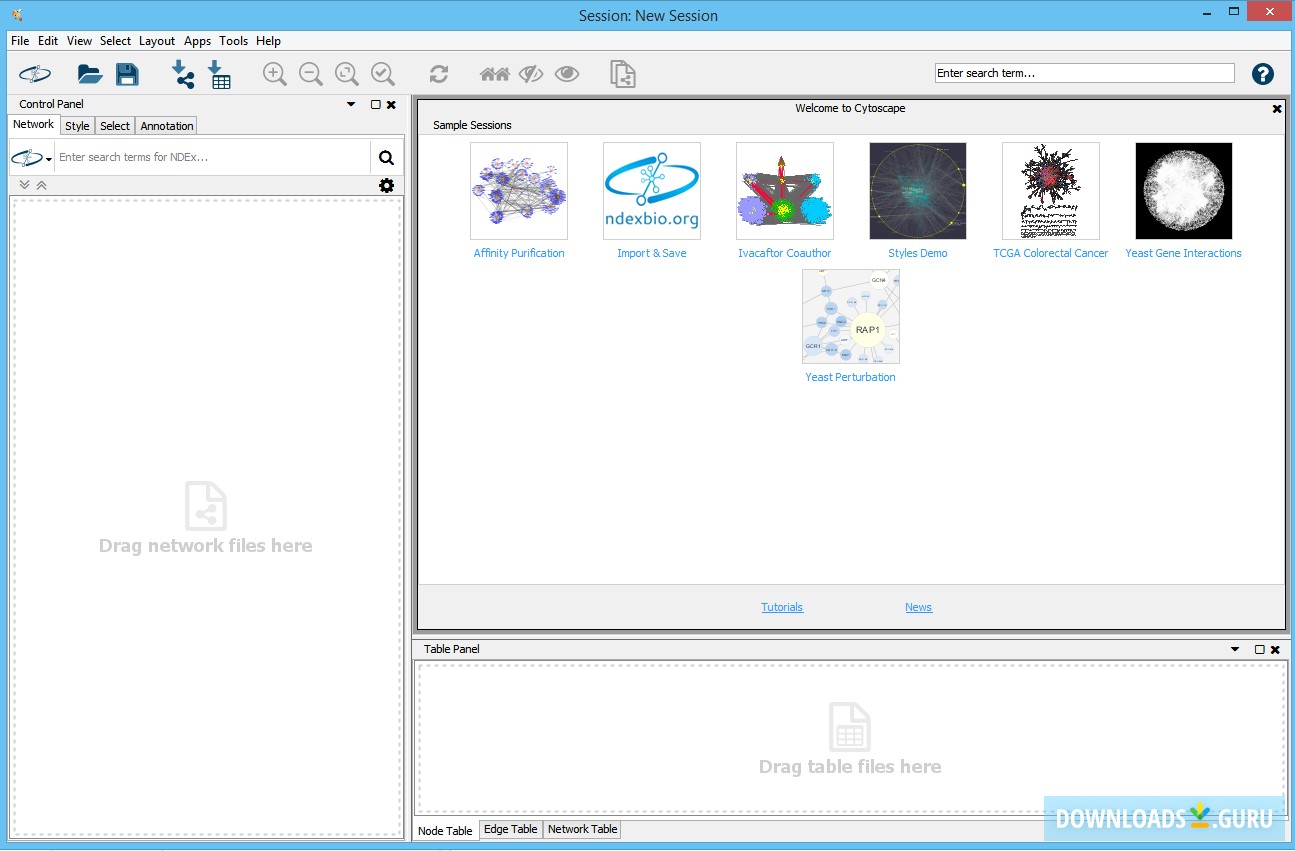1295x851 pixels.
Task: Hide selected nodes with crossed-eye icon
Action: coord(531,74)
